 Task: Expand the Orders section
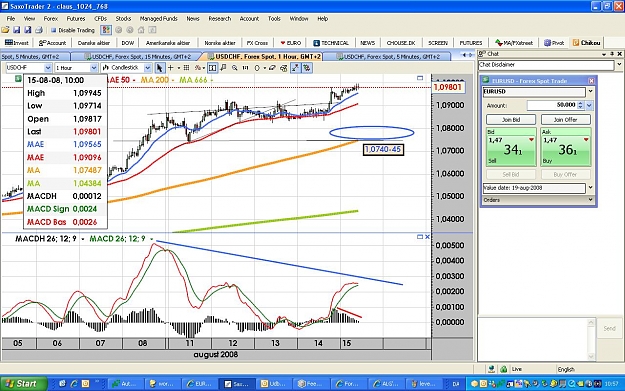pos(590,200)
